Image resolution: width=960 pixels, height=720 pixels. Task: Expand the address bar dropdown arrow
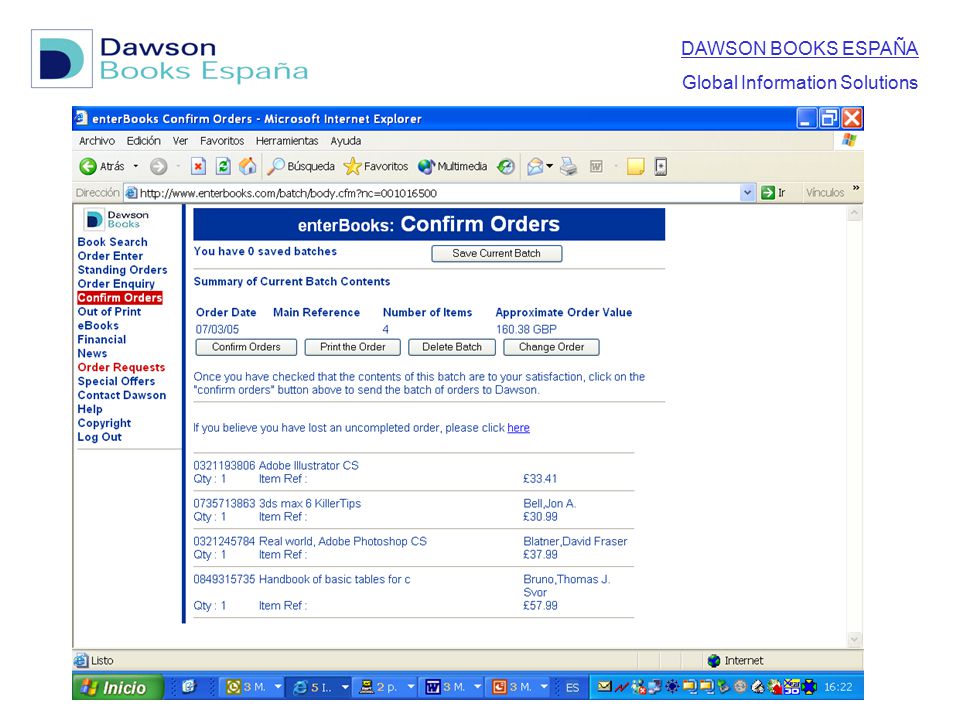point(747,193)
